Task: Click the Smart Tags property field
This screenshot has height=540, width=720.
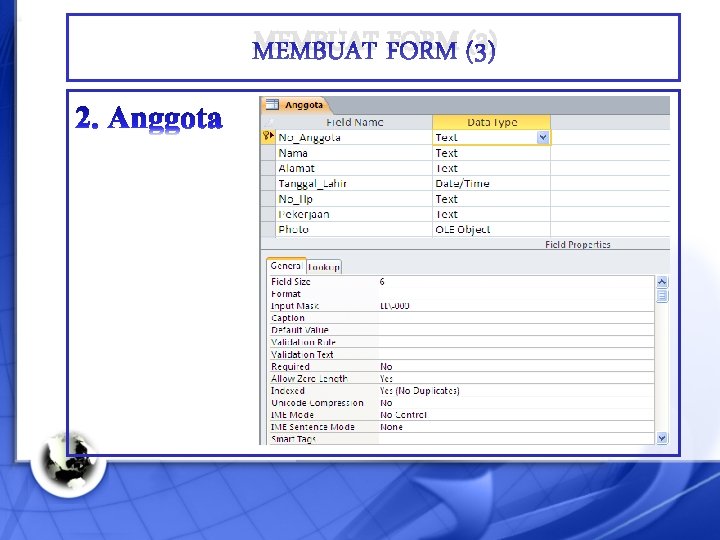Action: click(x=516, y=439)
